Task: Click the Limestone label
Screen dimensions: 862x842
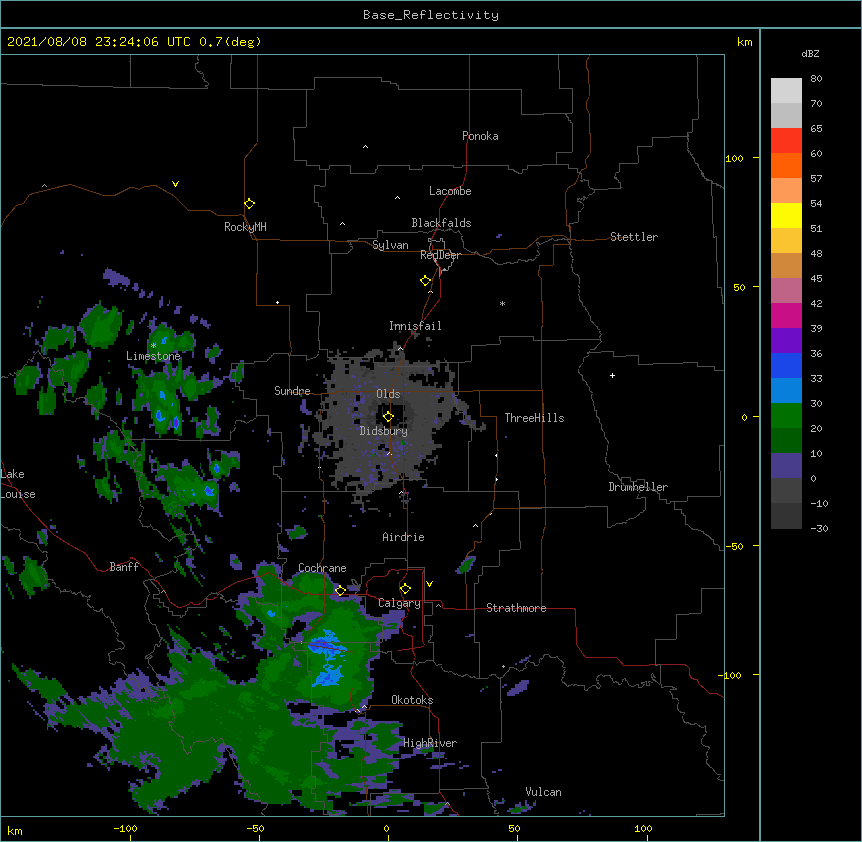Action: [x=153, y=356]
